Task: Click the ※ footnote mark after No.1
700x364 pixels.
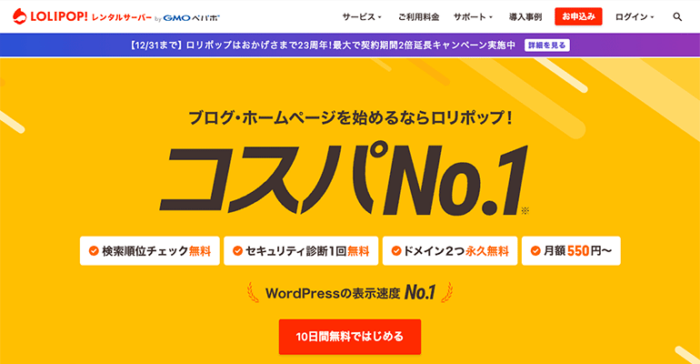Action: coord(525,211)
